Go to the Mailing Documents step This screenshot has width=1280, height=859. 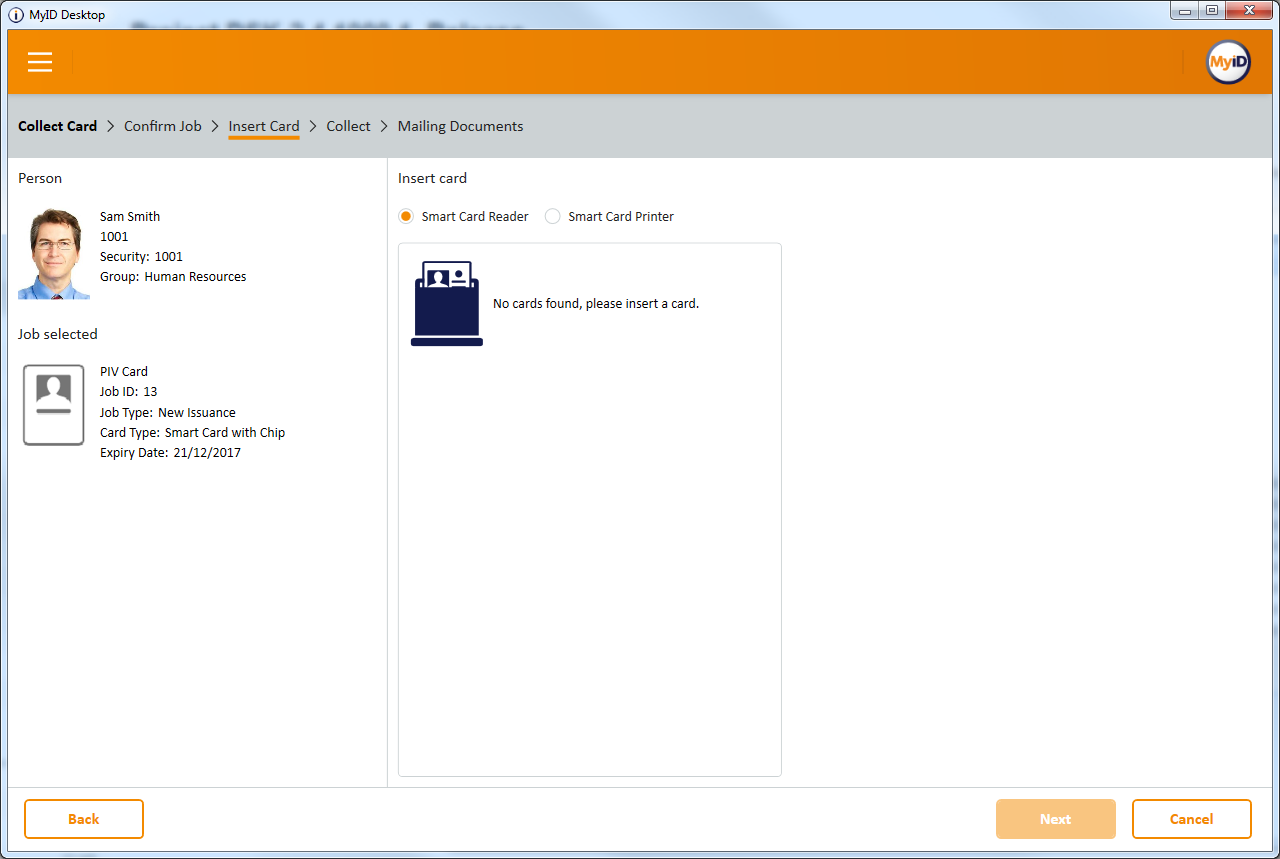tap(460, 126)
